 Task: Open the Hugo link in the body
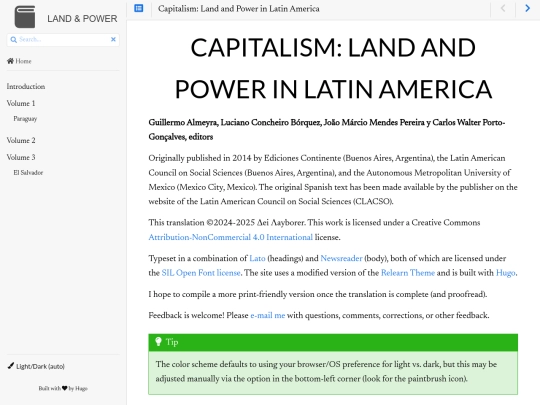point(506,273)
